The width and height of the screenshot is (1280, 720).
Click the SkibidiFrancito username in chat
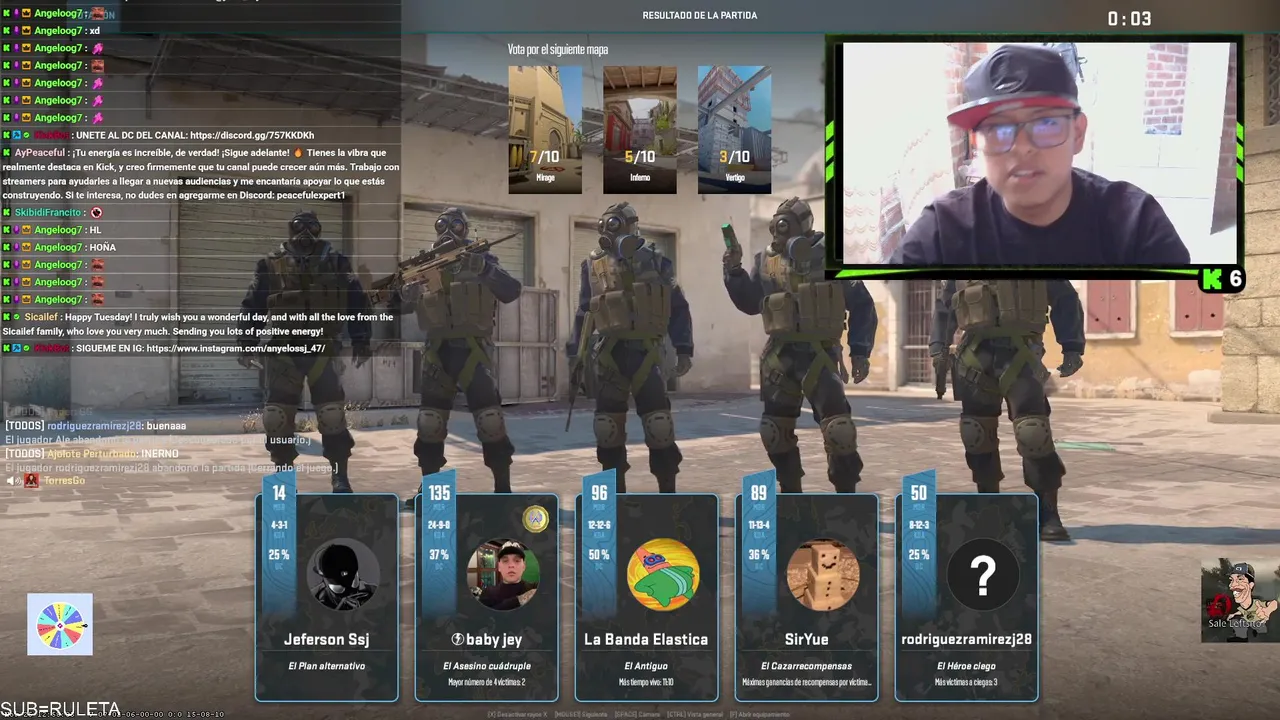pyautogui.click(x=50, y=213)
